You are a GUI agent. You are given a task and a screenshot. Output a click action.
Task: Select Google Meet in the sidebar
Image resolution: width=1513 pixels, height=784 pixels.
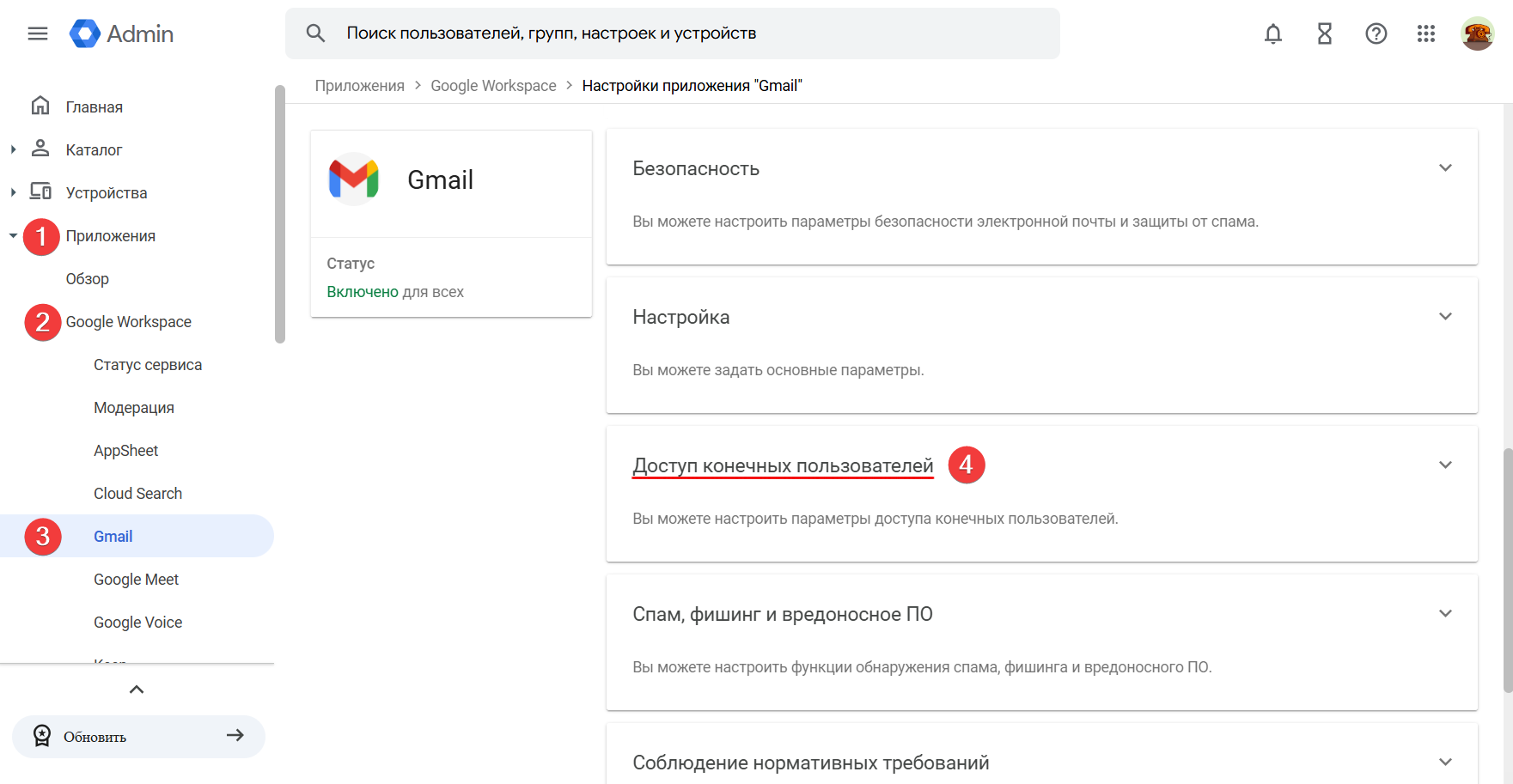pos(136,580)
